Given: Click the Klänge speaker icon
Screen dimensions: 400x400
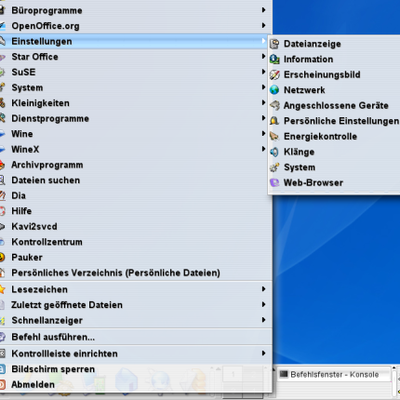Looking at the screenshot, I should coord(275,152).
